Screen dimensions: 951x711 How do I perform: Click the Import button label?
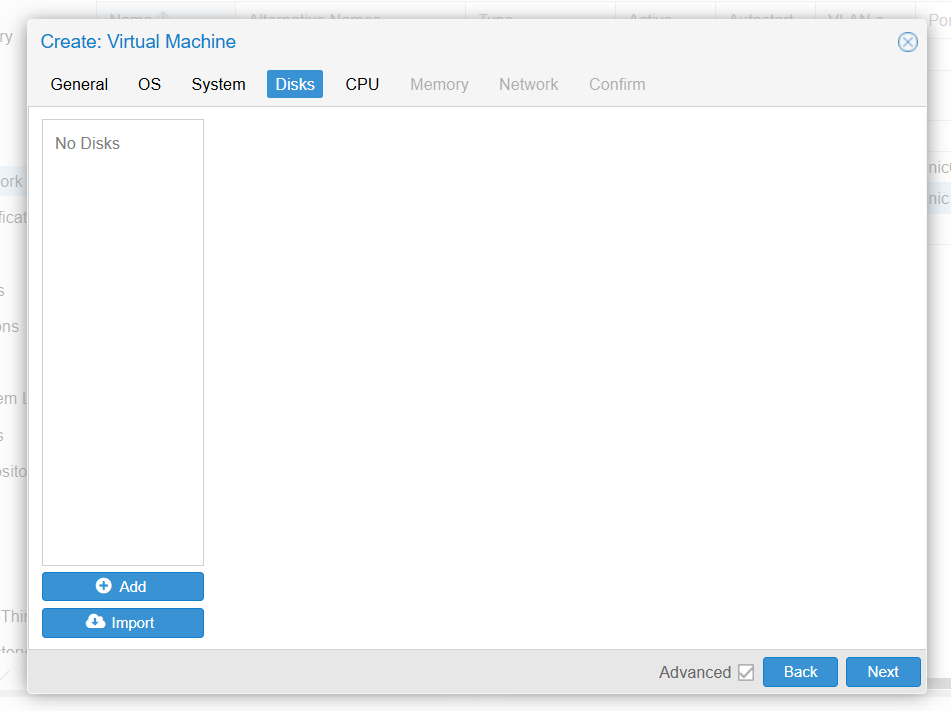click(x=133, y=623)
